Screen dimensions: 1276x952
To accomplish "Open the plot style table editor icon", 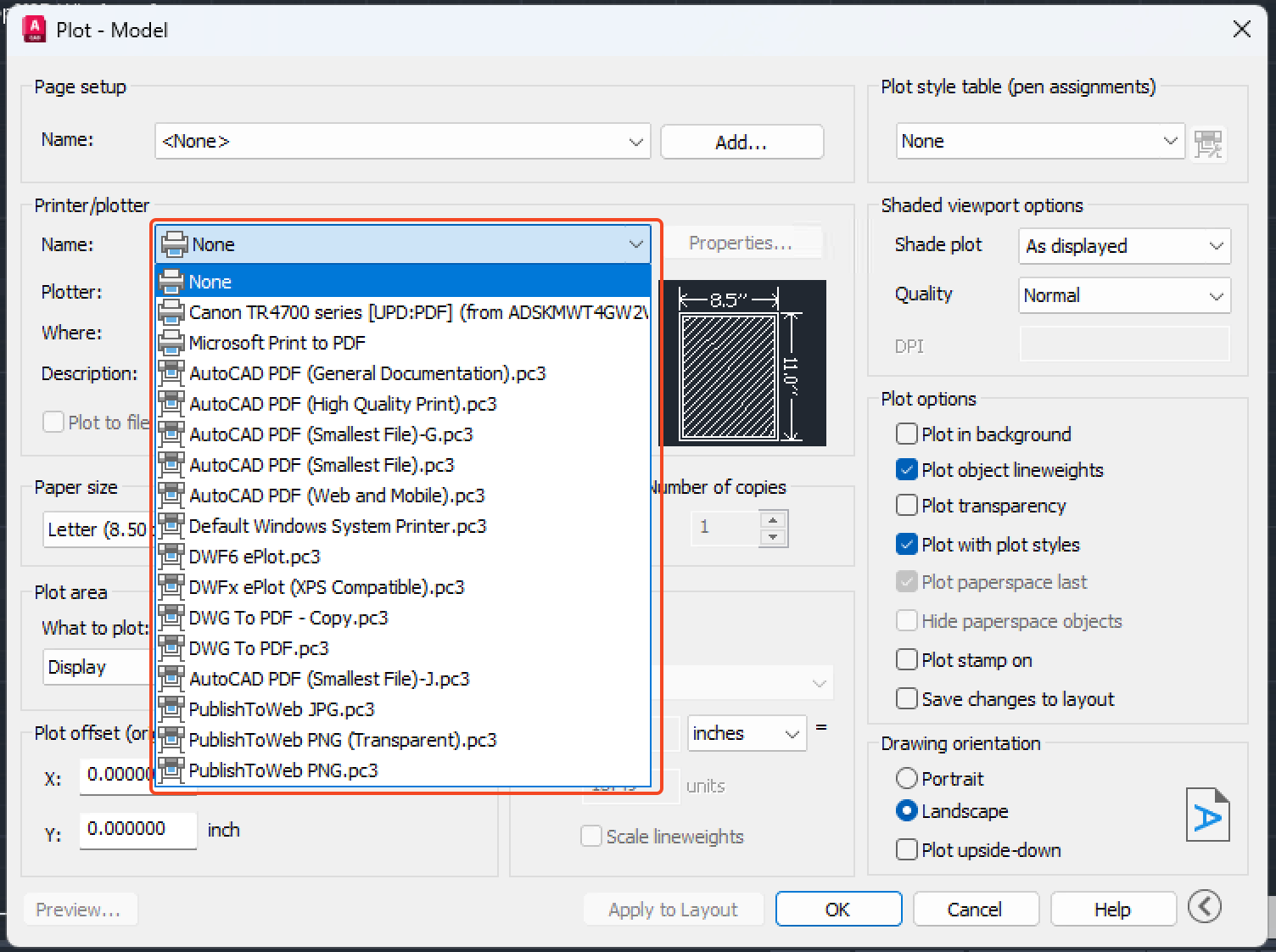I will [1209, 143].
